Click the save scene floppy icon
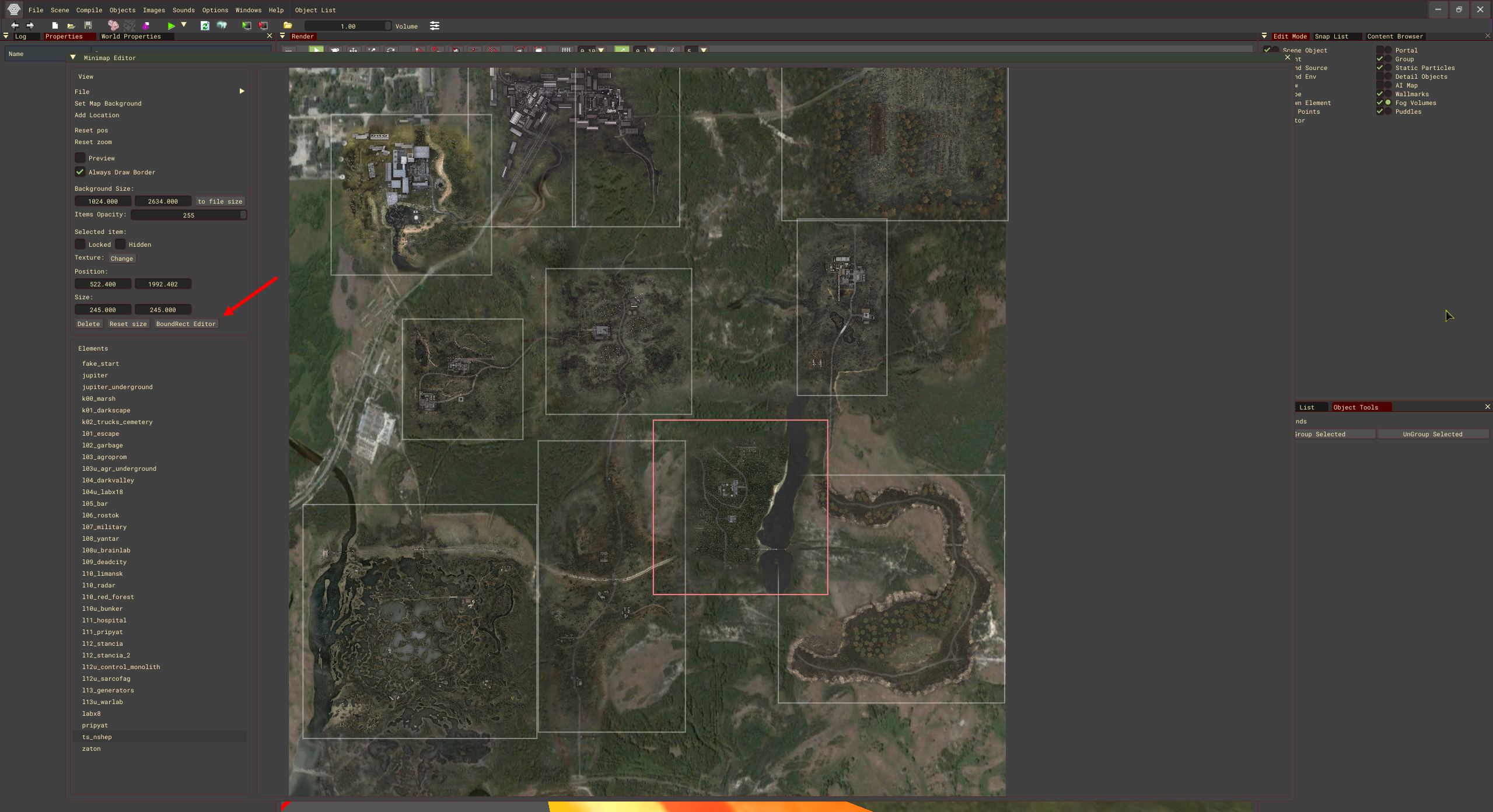Image resolution: width=1493 pixels, height=812 pixels. (88, 26)
